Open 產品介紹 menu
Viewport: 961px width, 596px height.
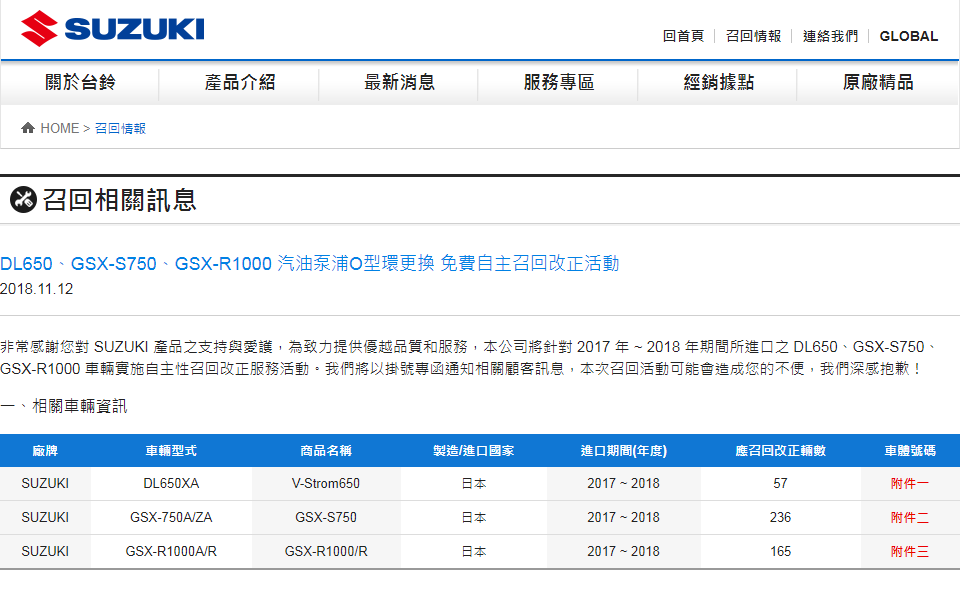(x=240, y=82)
